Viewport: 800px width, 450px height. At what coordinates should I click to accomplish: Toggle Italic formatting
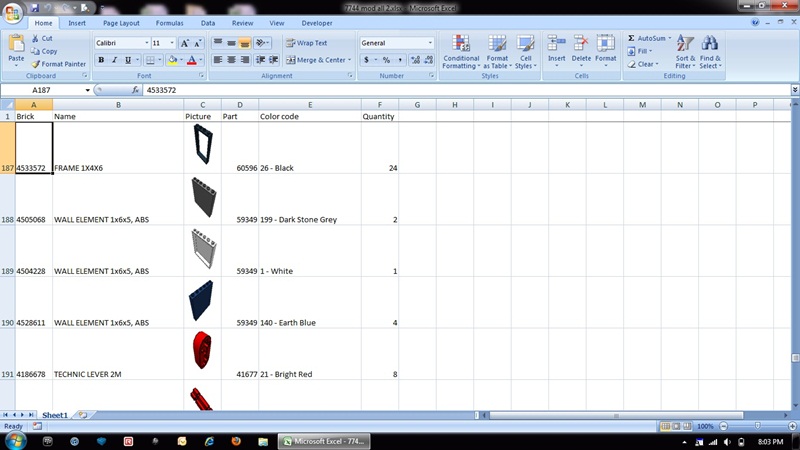pos(114,60)
